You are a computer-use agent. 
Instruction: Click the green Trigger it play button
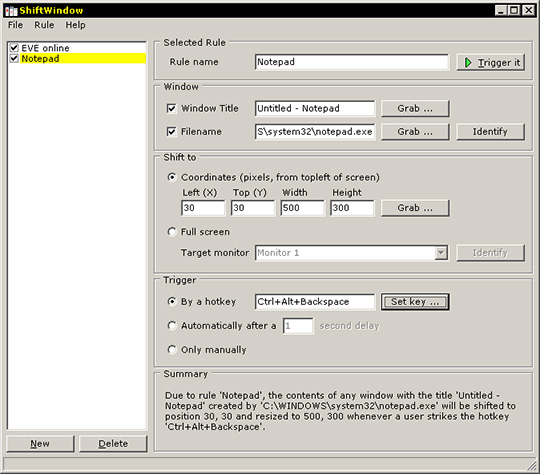(x=490, y=62)
